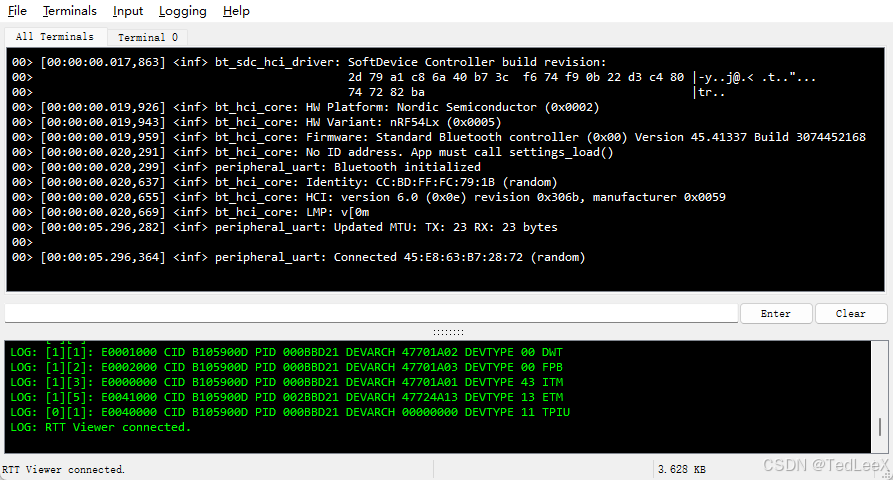The height and width of the screenshot is (480, 893).
Task: Click the Enter button
Action: pyautogui.click(x=776, y=313)
